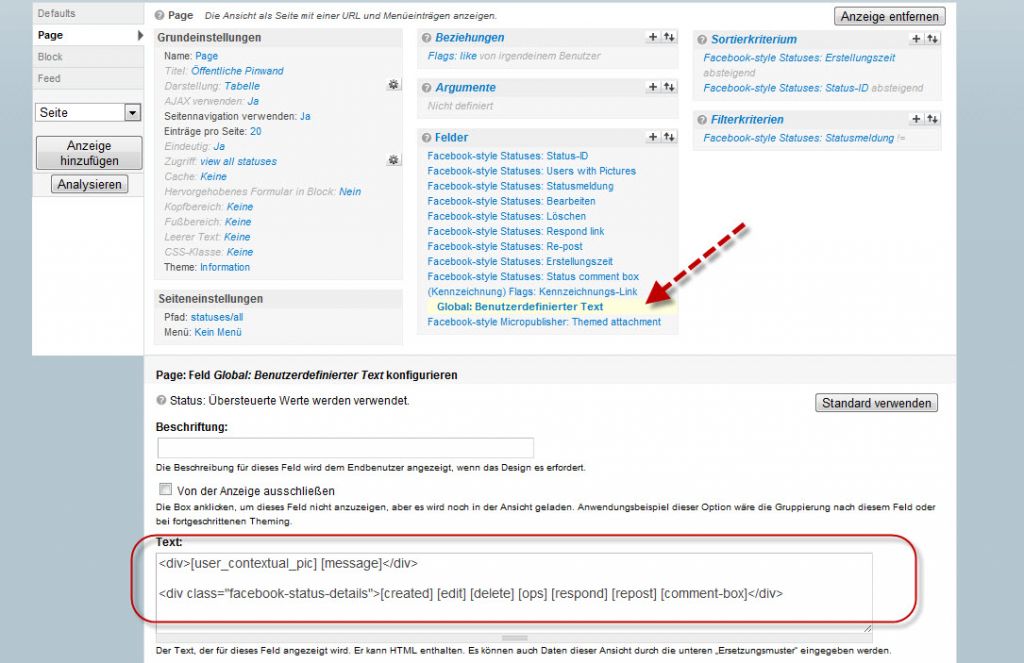Add a new Beziehungen relationship via plus icon
Image resolution: width=1024 pixels, height=663 pixels.
click(652, 37)
